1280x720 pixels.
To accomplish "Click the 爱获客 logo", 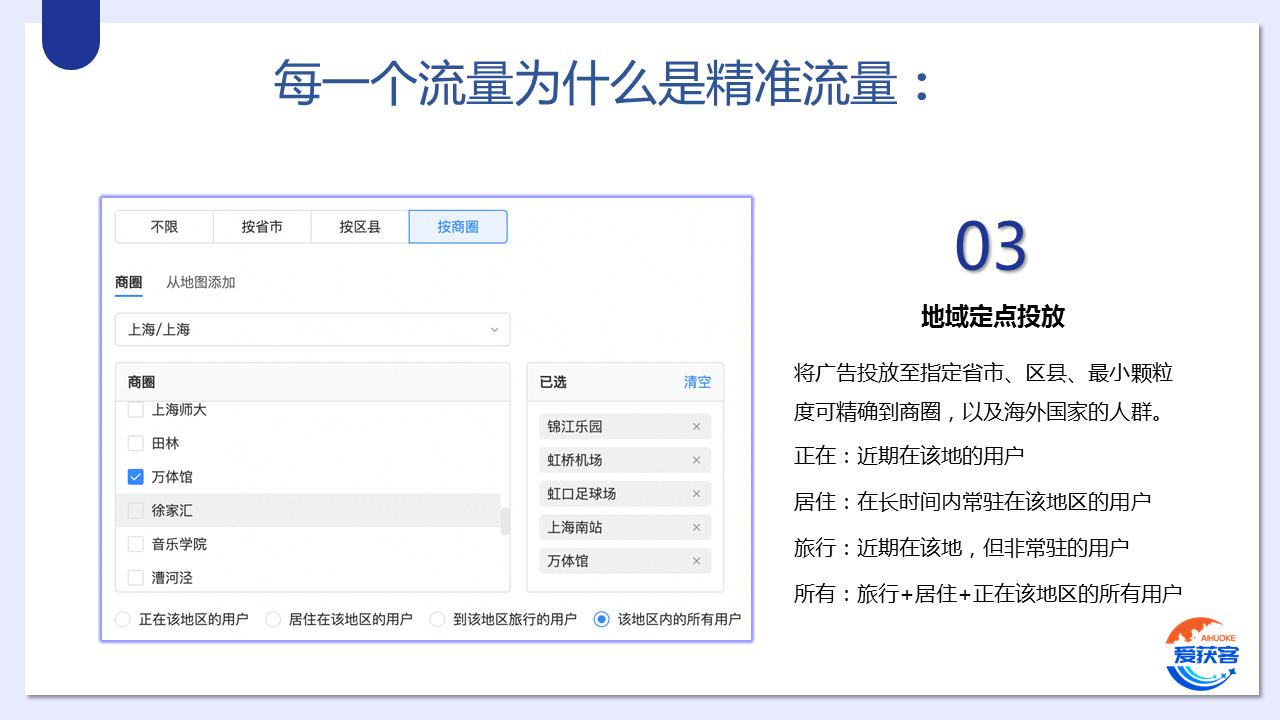I will (1202, 654).
